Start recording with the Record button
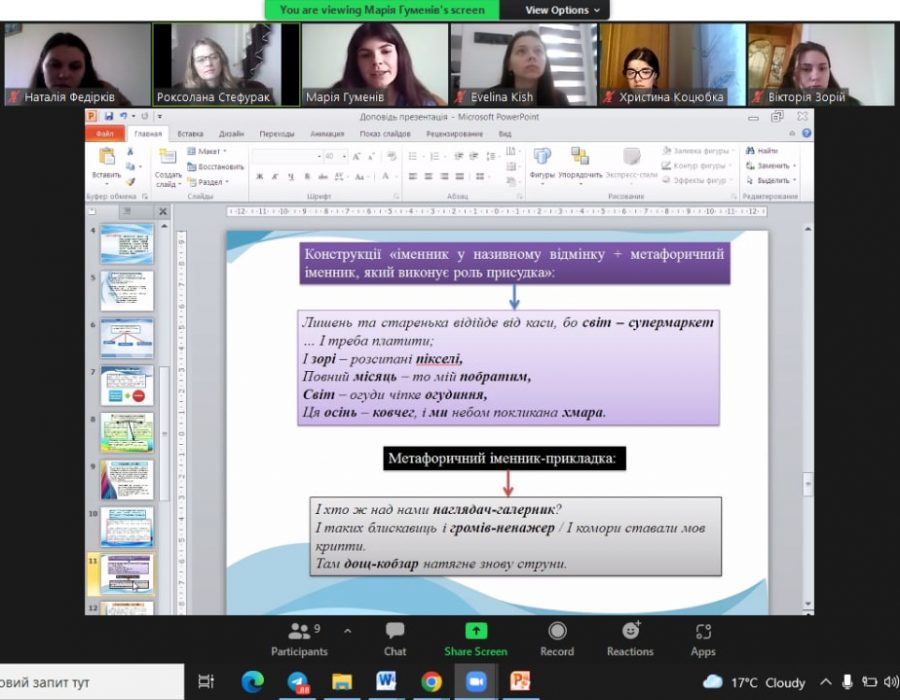Viewport: 900px width, 700px height. [557, 638]
